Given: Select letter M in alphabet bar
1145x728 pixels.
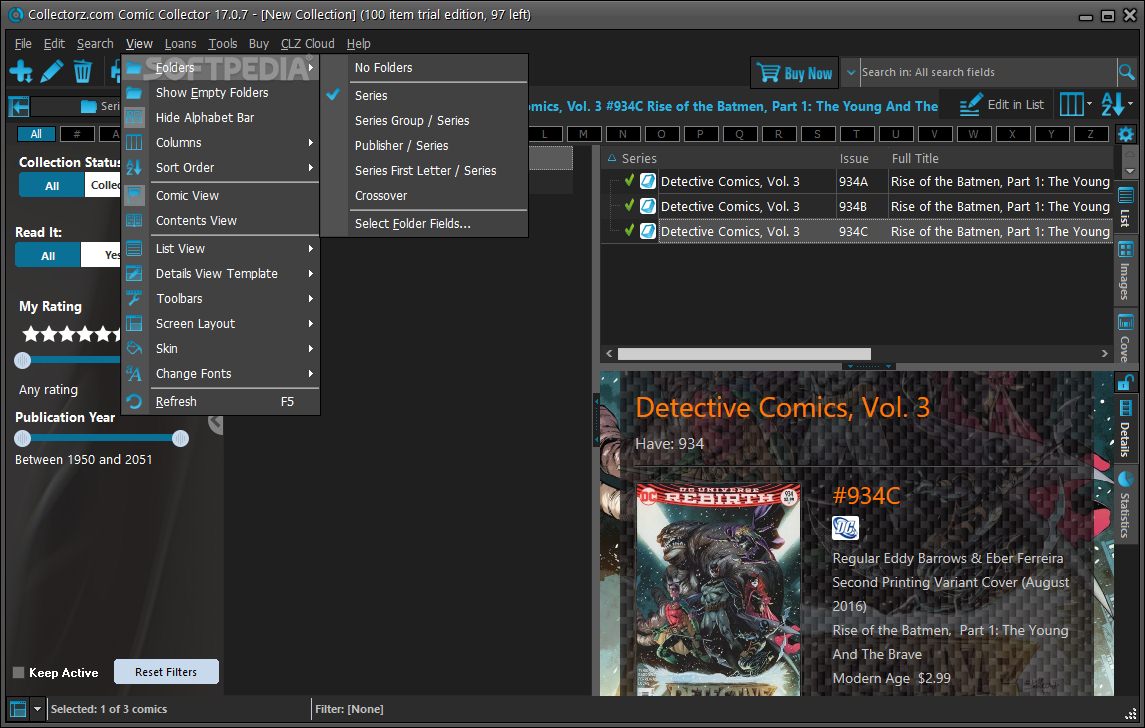Looking at the screenshot, I should (x=583, y=134).
